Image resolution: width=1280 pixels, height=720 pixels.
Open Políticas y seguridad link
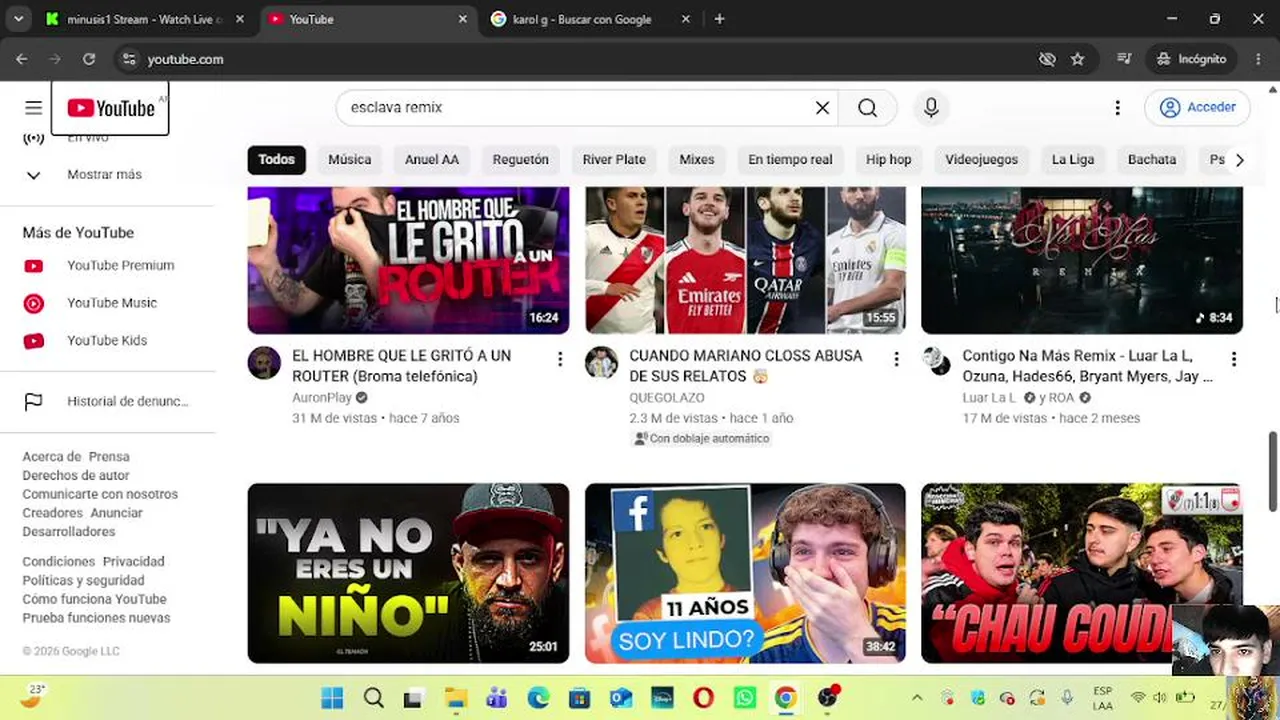click(x=84, y=581)
